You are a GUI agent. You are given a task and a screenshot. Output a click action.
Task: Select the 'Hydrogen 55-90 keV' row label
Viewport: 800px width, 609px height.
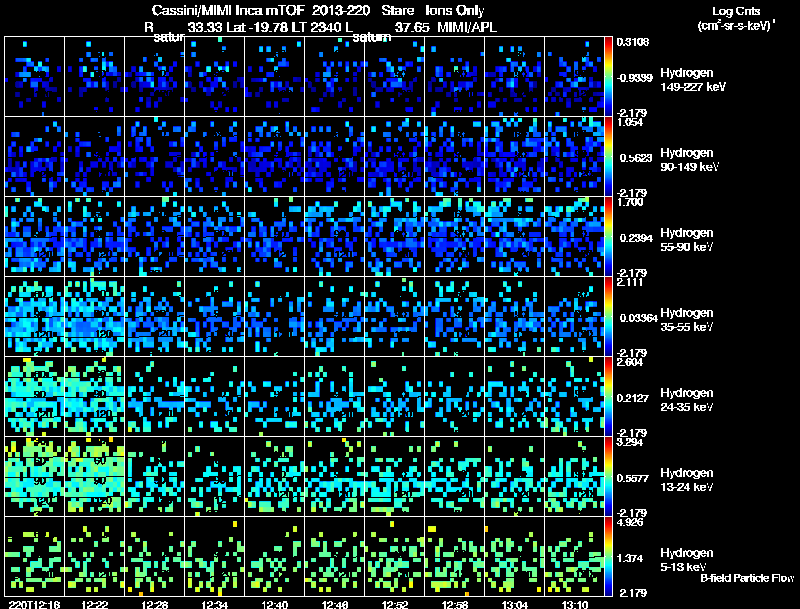point(687,240)
